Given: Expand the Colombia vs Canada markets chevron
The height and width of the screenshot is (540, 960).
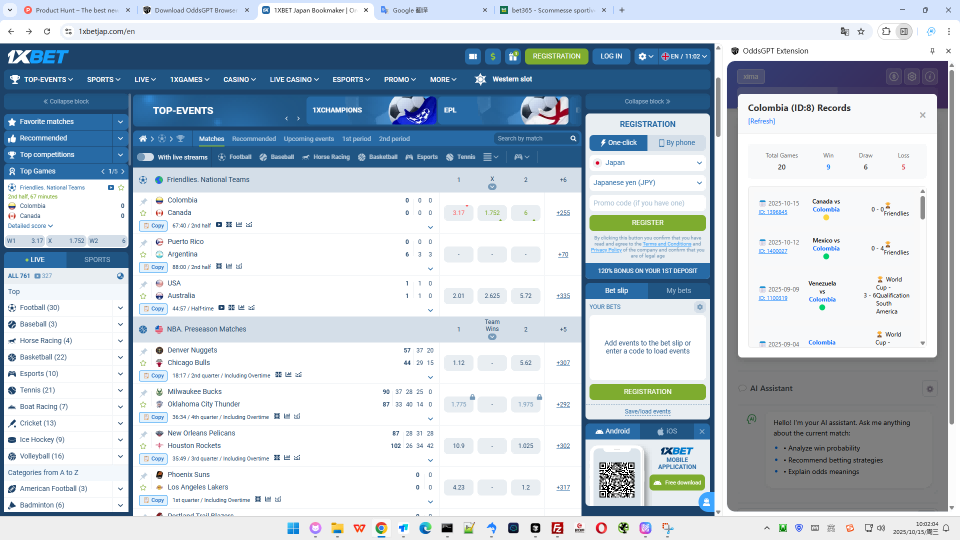Looking at the screenshot, I should [430, 227].
